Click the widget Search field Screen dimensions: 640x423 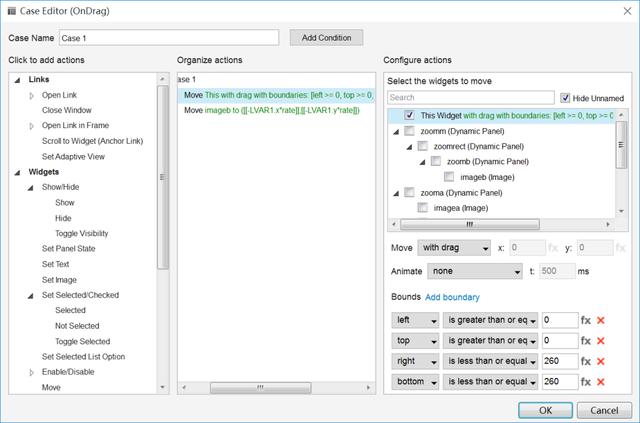click(471, 98)
